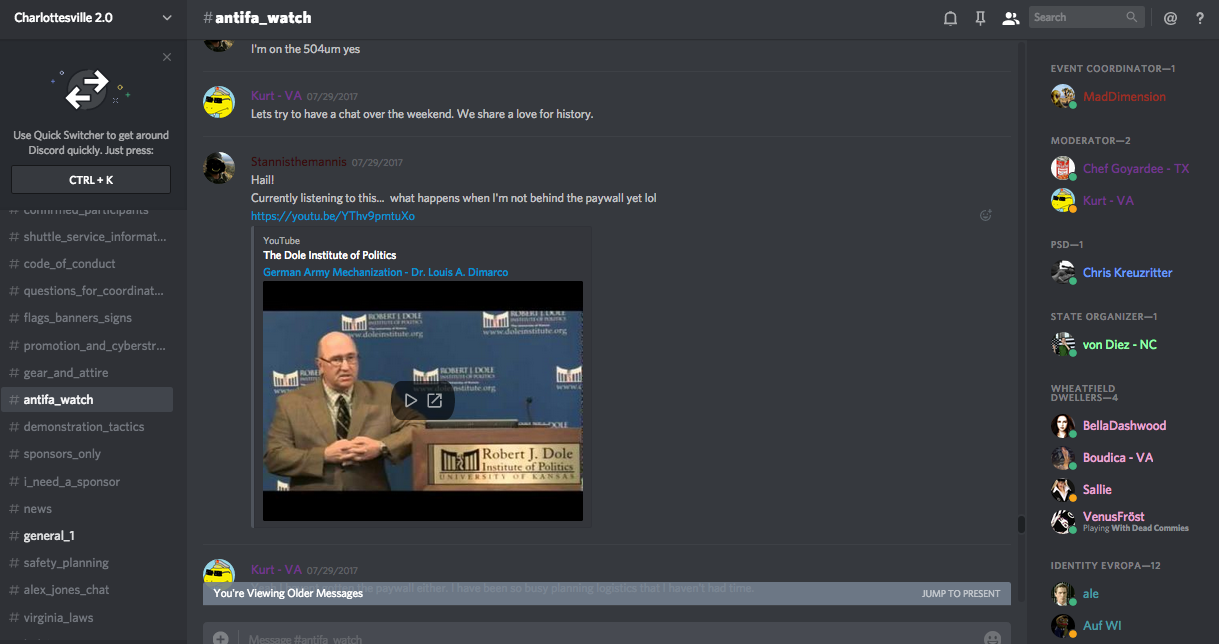Switch to gear_and_attire channel
The height and width of the screenshot is (644, 1219).
pos(66,372)
